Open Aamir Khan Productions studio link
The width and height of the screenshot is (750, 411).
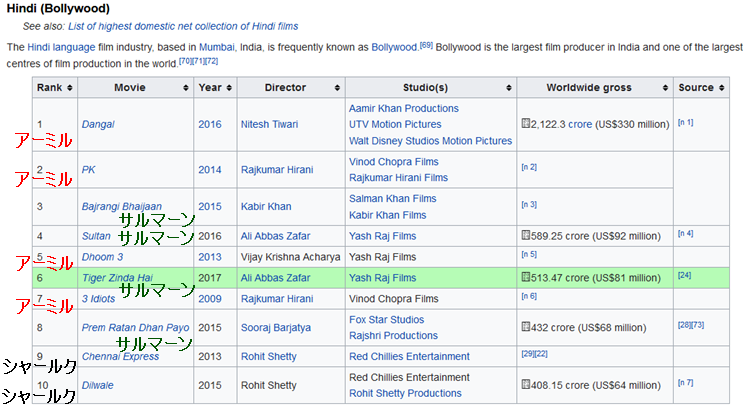[404, 109]
